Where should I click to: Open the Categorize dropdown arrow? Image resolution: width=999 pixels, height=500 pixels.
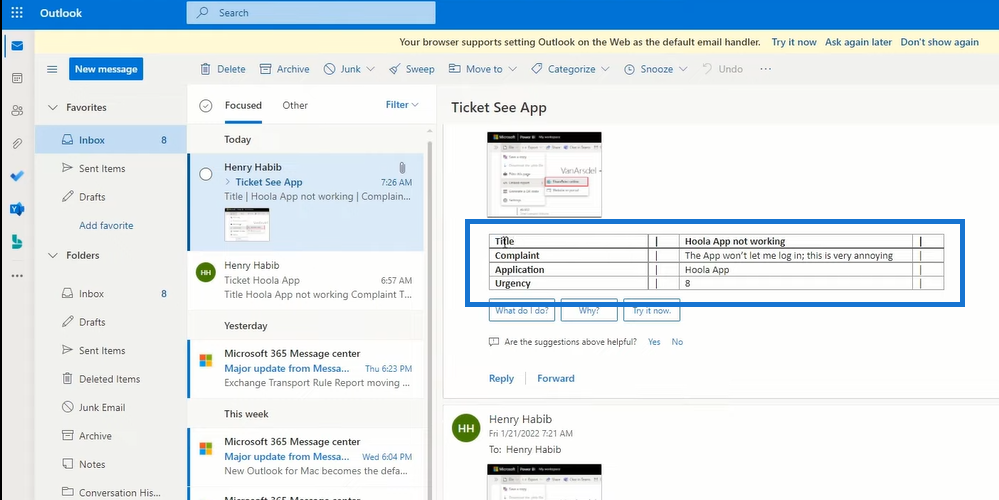tap(605, 69)
